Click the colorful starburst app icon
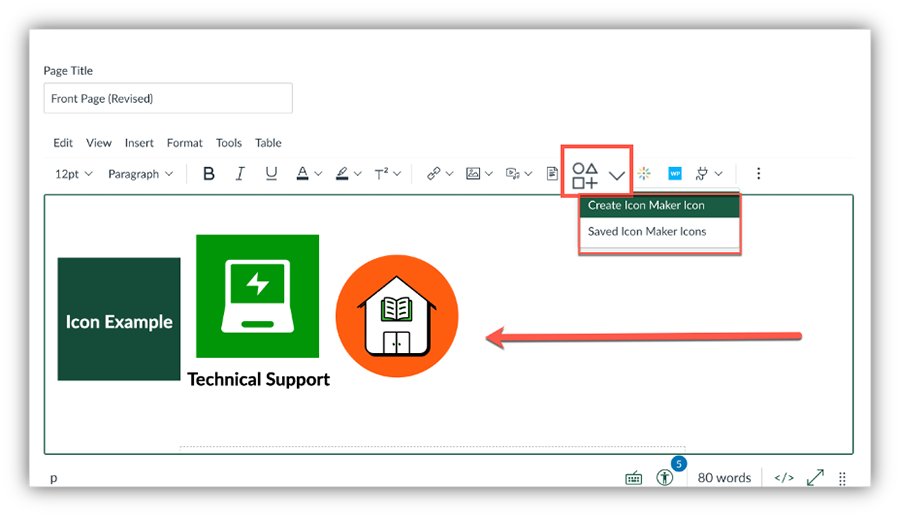This screenshot has height=516, width=900. tap(645, 174)
